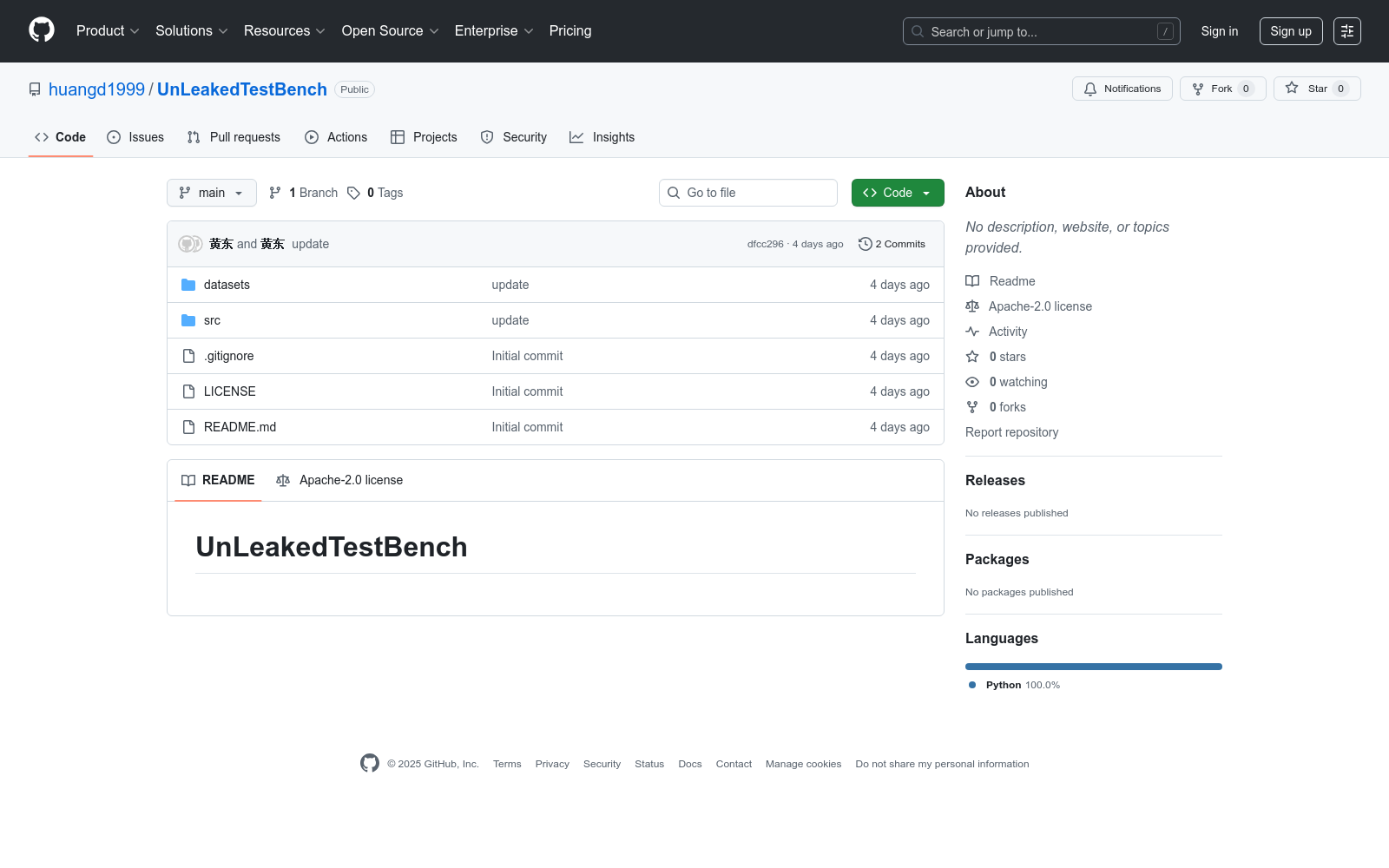Switch to the Issues tab
Screen dimensions: 1389x868
point(135,137)
